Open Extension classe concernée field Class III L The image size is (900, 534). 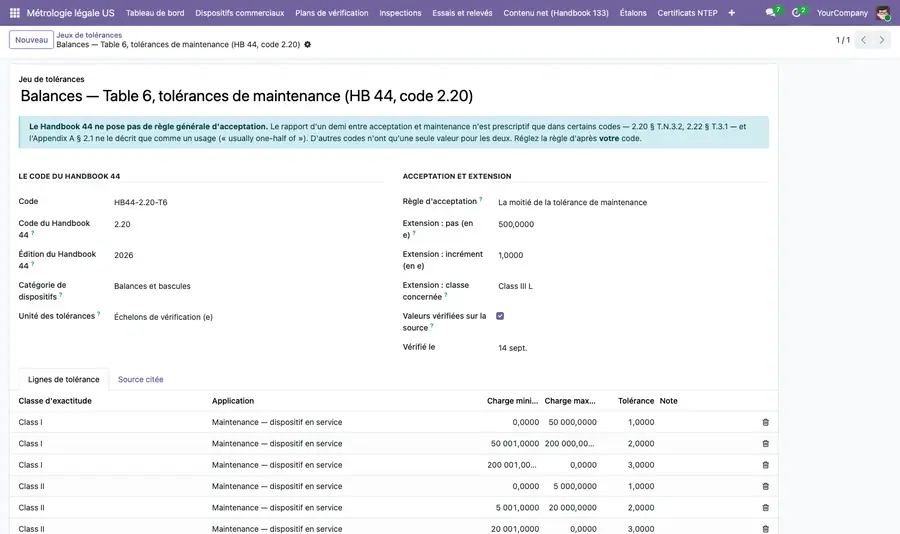coord(633,286)
